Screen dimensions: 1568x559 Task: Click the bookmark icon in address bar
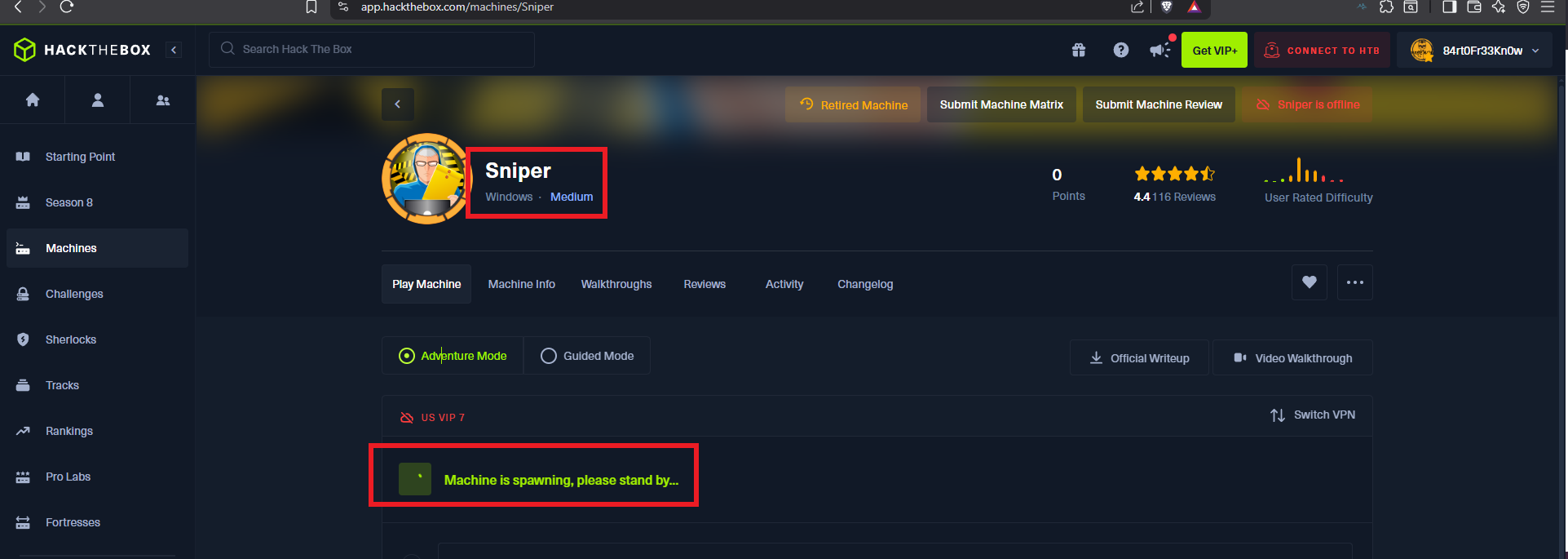[311, 7]
